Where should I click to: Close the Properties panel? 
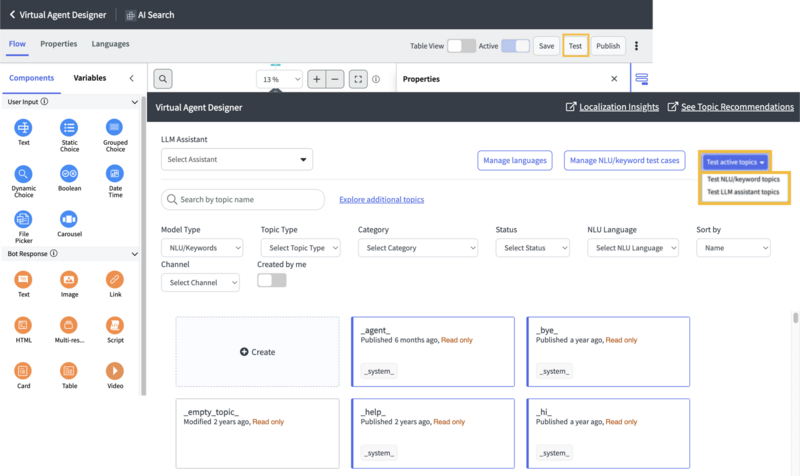coord(614,79)
